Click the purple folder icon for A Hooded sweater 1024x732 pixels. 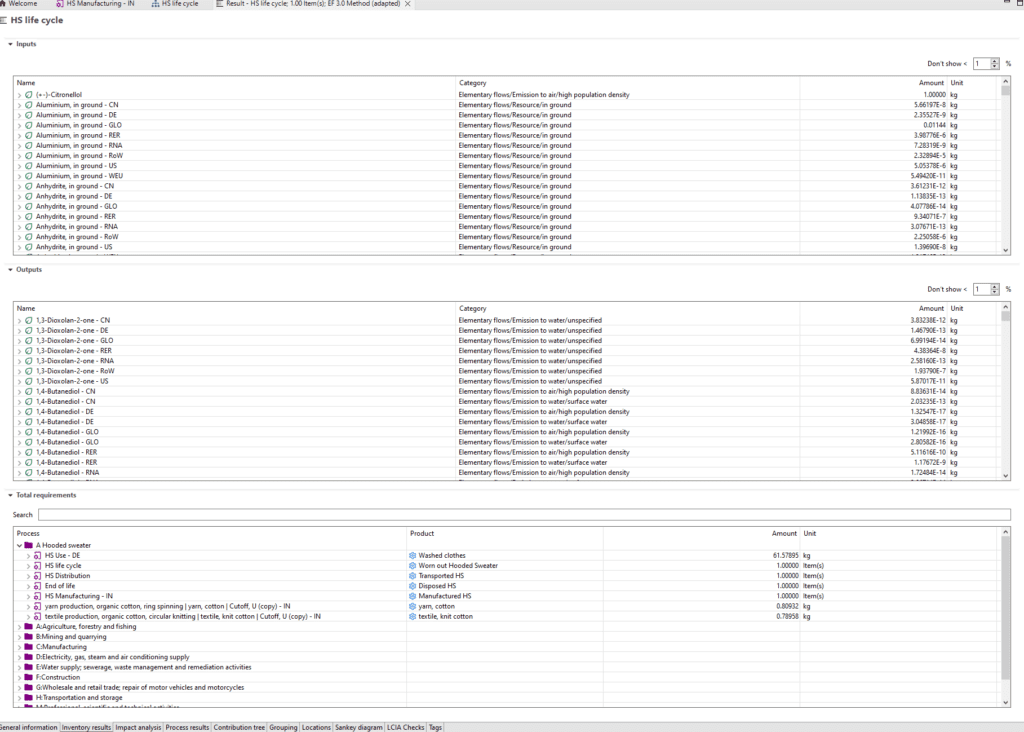[x=28, y=546]
